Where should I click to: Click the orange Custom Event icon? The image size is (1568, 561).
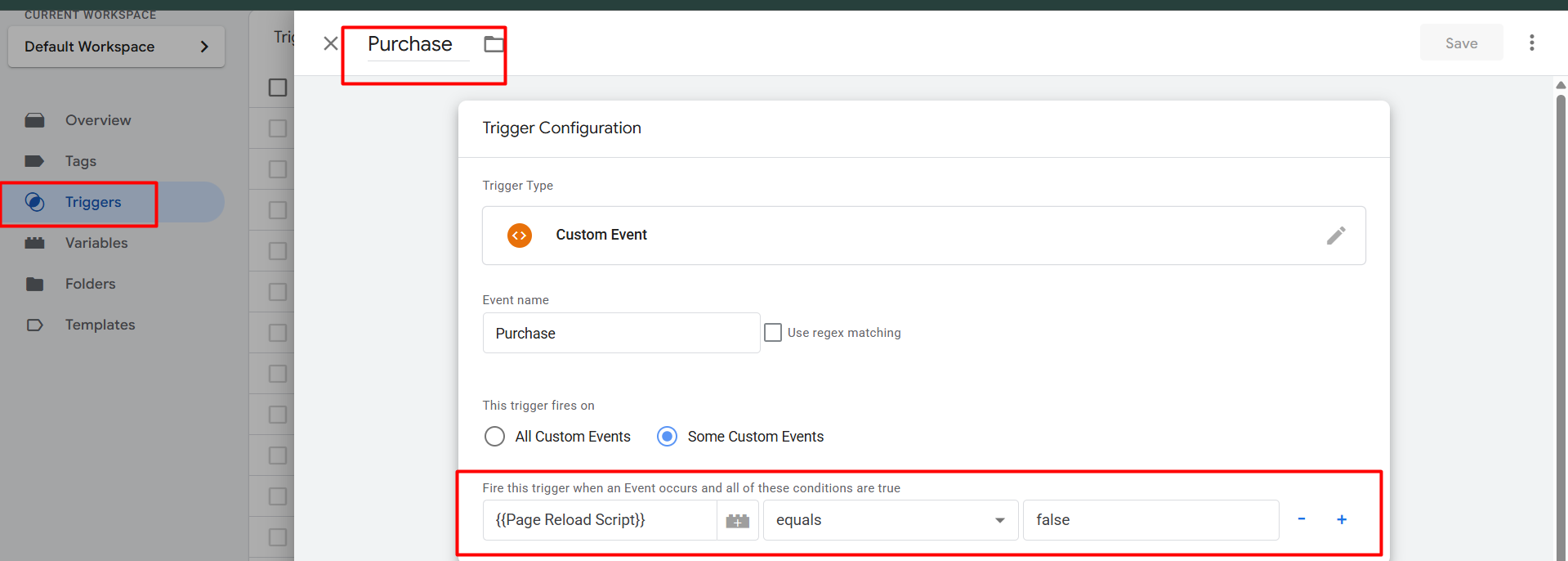[x=519, y=236]
